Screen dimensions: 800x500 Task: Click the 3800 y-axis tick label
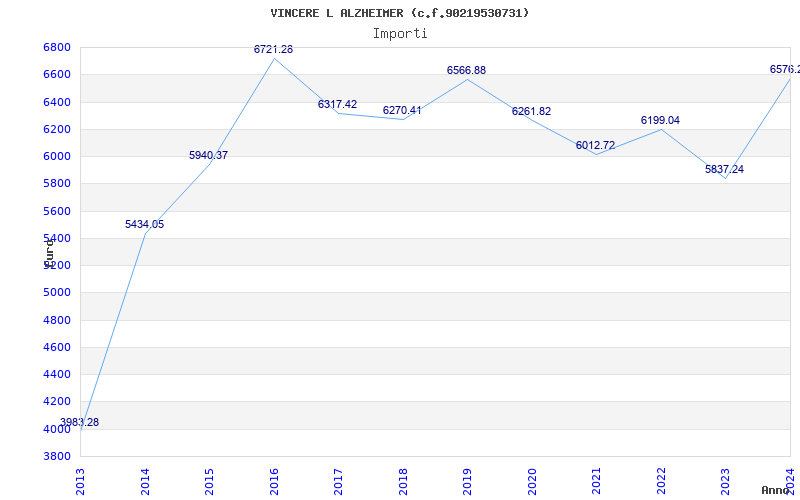pos(57,456)
